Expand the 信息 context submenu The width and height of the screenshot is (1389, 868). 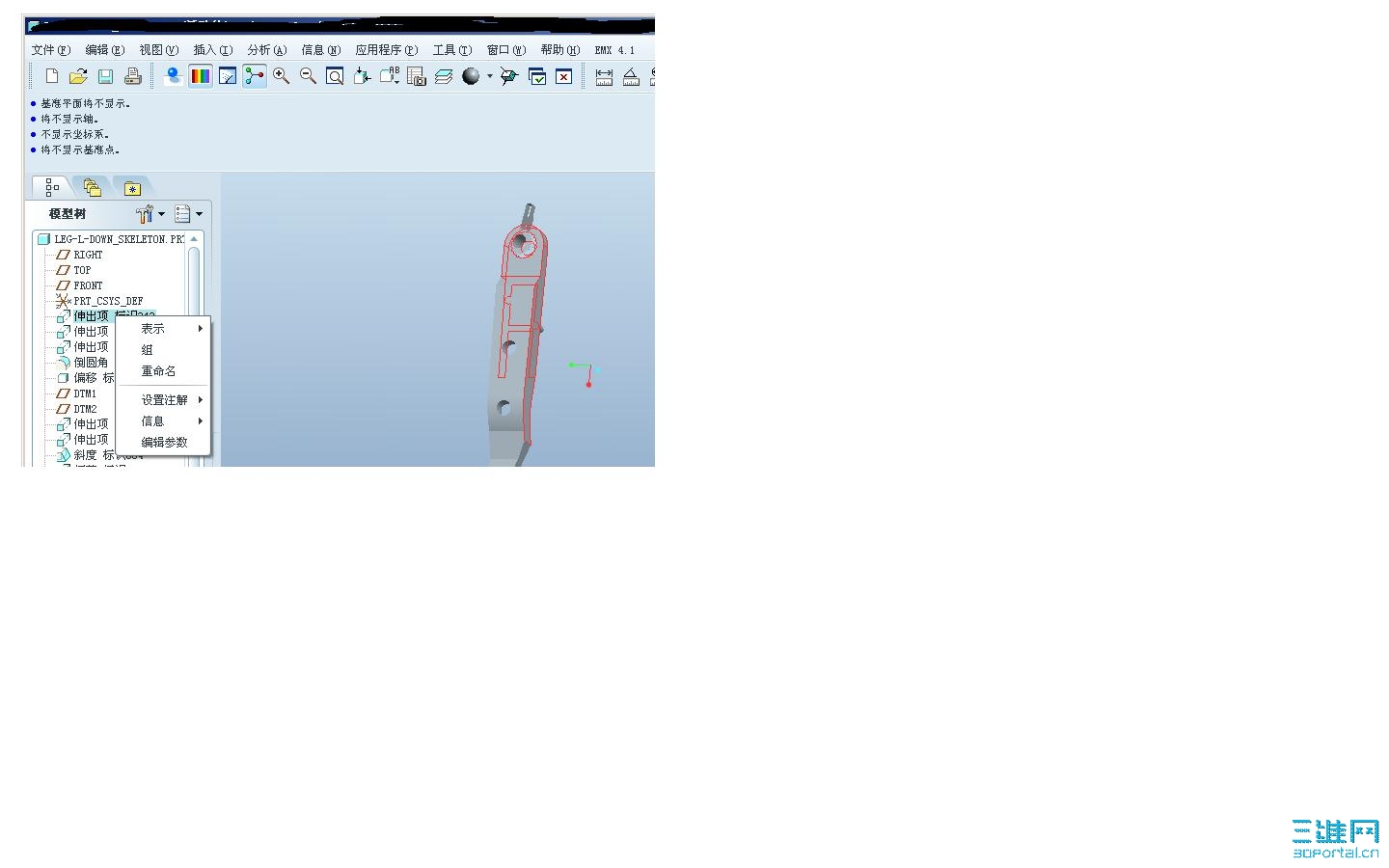(x=163, y=421)
